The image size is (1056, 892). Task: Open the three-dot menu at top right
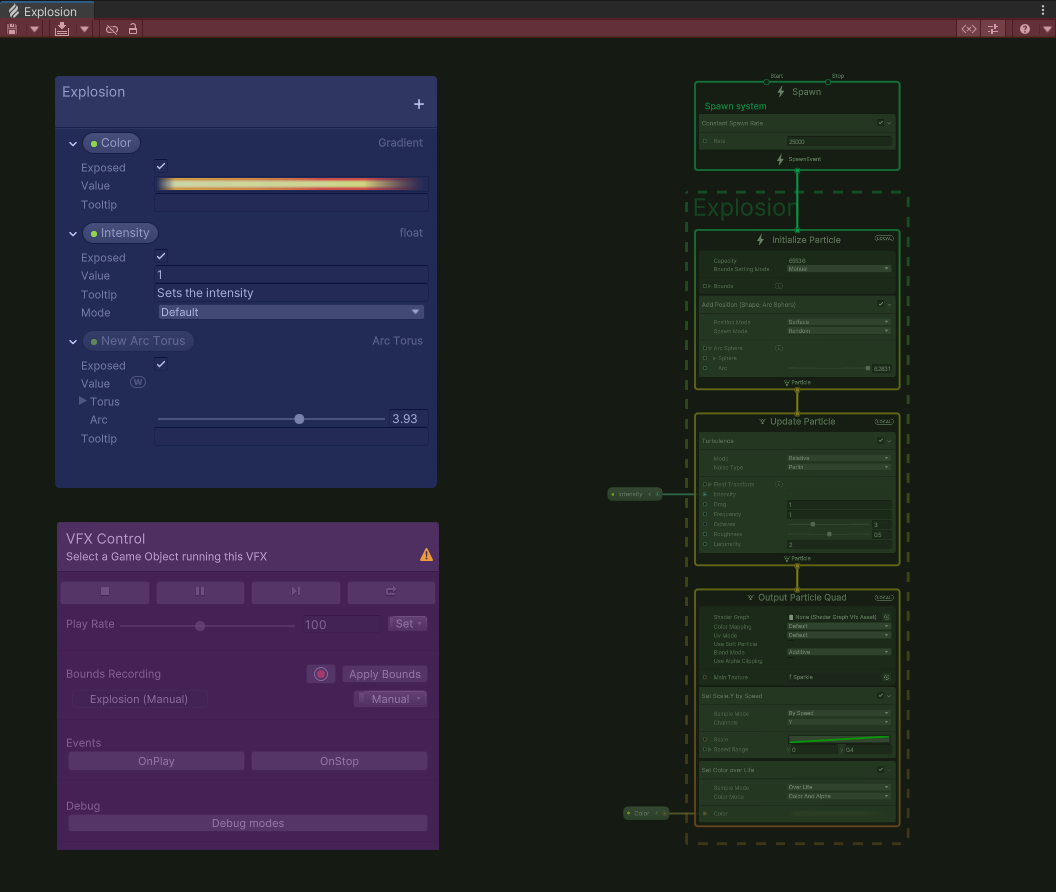[1043, 9]
